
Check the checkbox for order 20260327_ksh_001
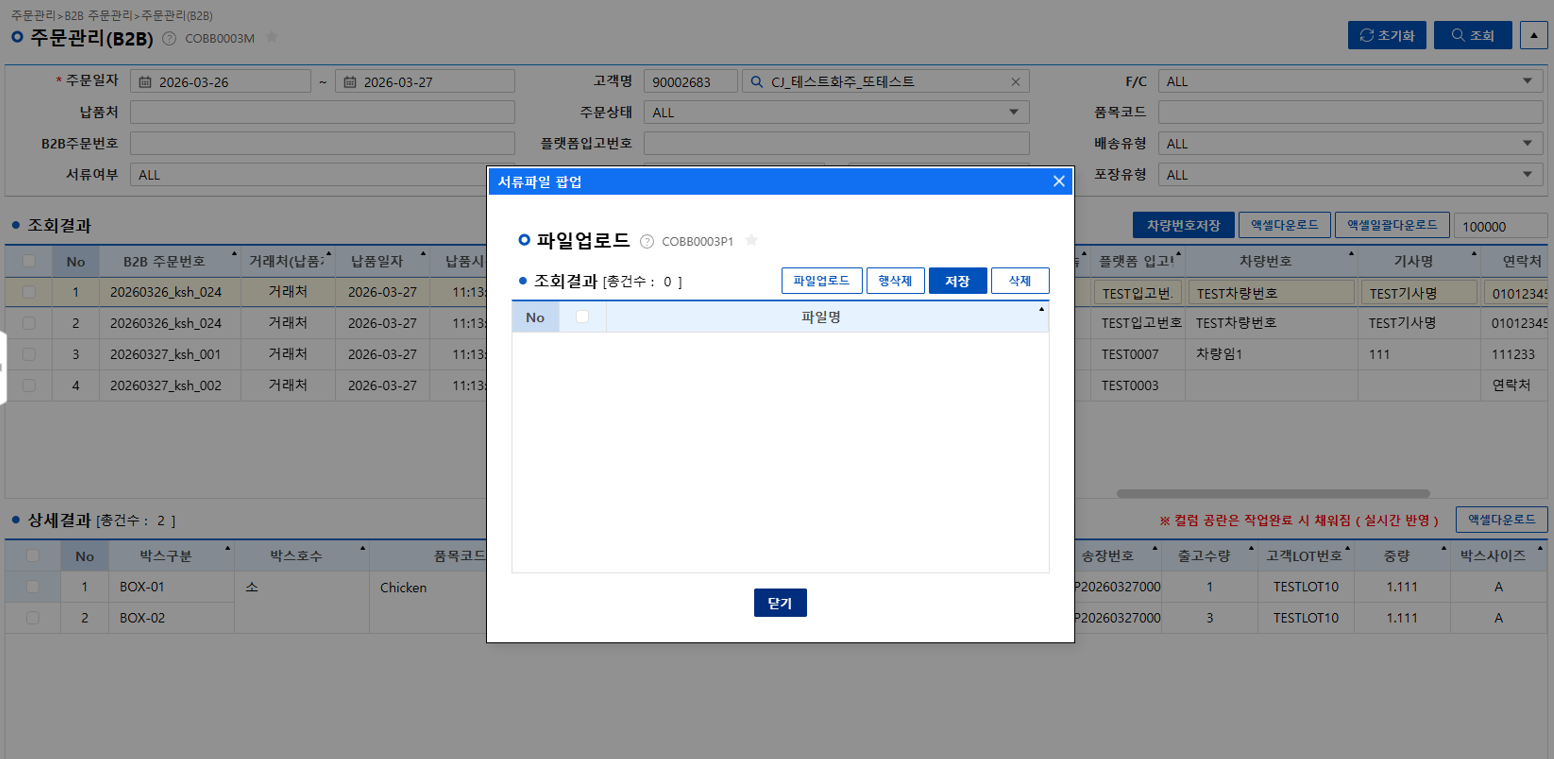click(30, 354)
